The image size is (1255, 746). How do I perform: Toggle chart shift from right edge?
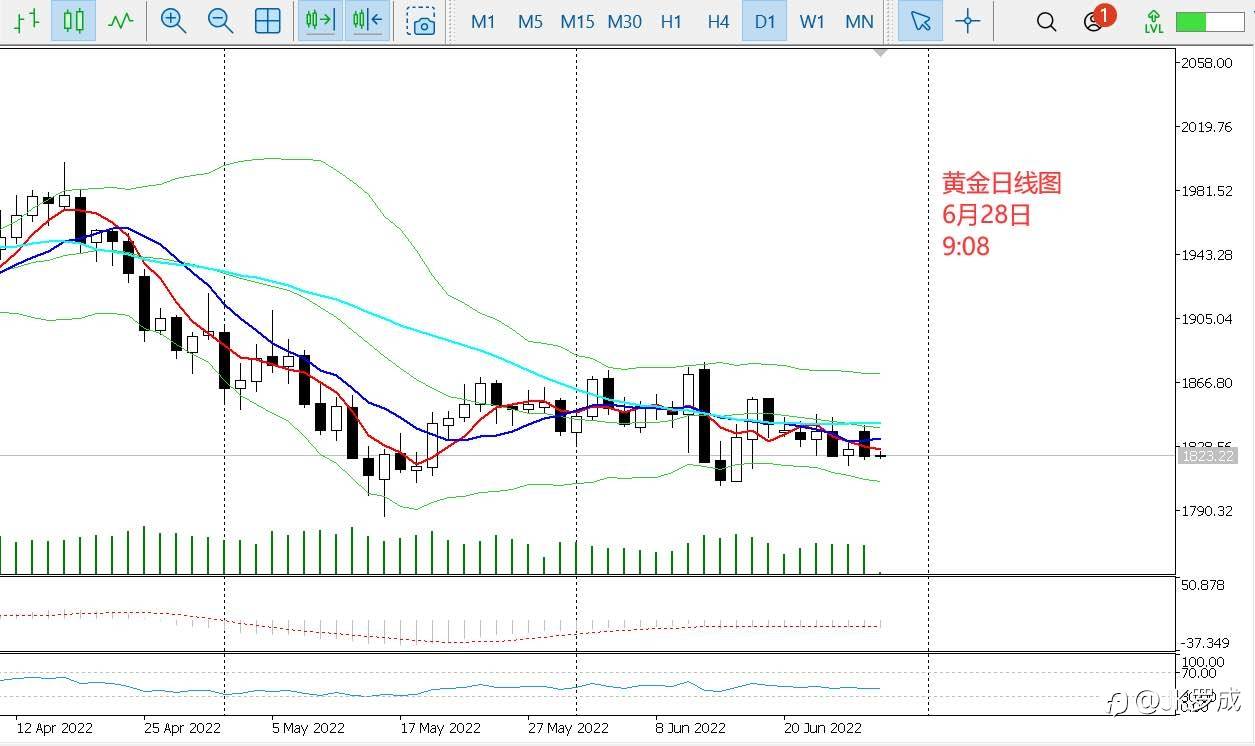tap(367, 21)
